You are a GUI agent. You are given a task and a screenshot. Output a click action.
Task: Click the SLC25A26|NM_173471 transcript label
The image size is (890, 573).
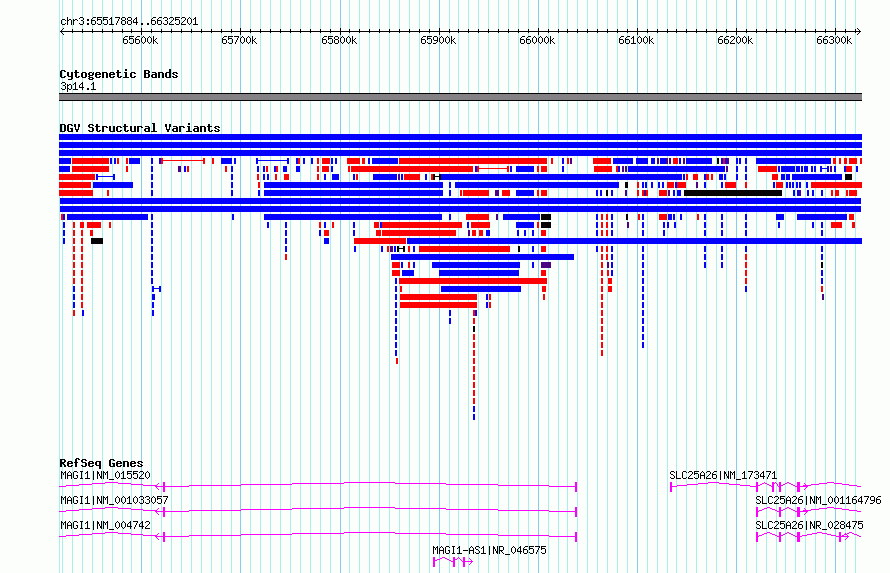(723, 475)
